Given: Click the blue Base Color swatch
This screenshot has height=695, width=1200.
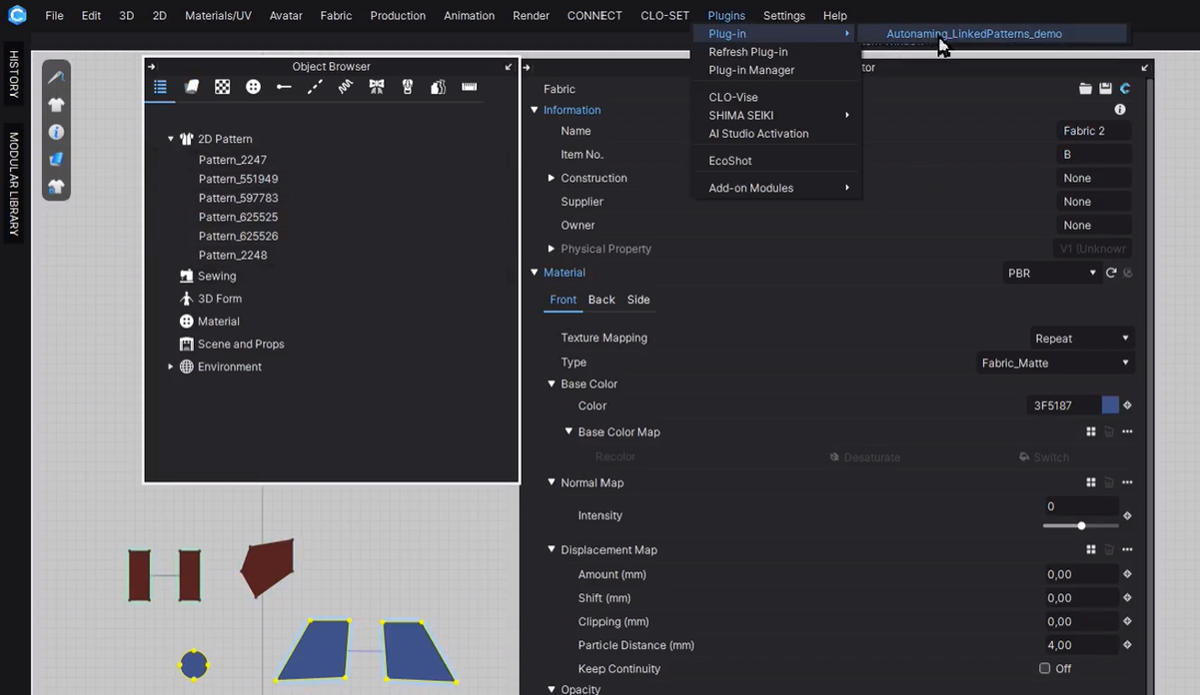Looking at the screenshot, I should coord(1110,405).
